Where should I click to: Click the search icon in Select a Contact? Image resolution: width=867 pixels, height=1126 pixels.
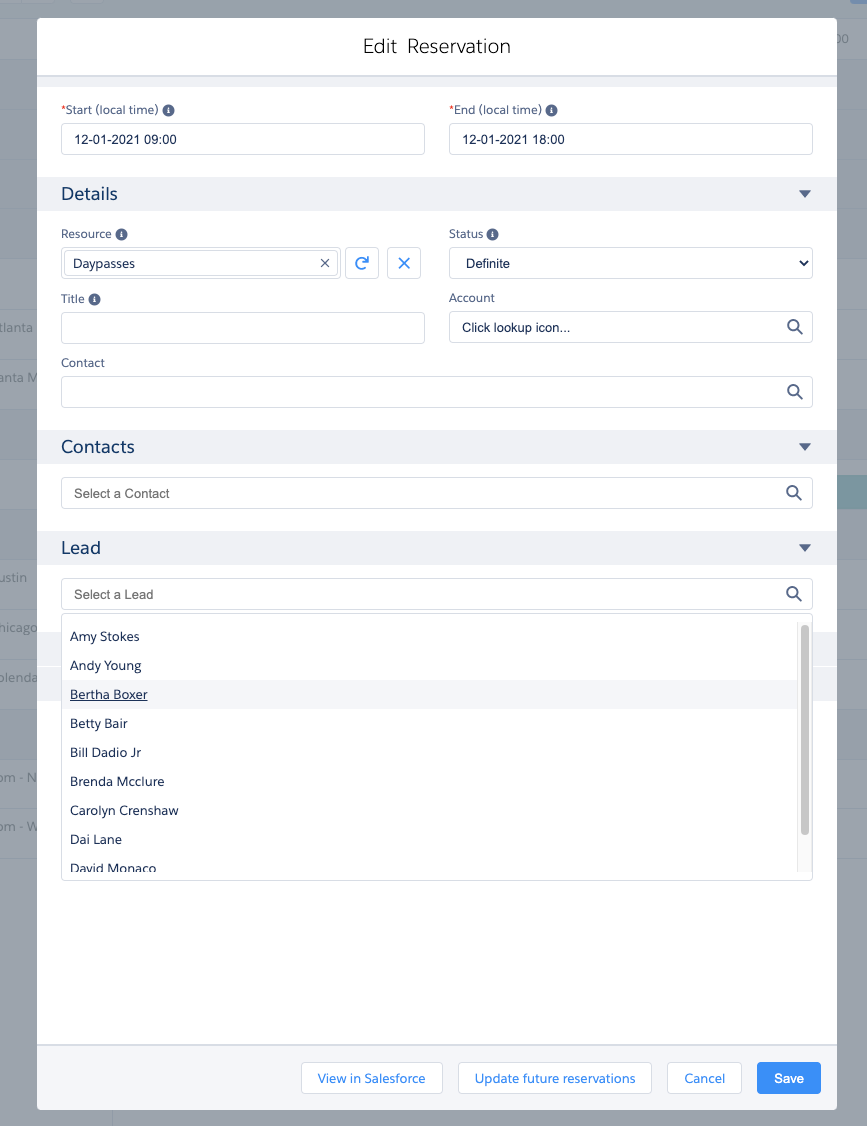coord(794,493)
